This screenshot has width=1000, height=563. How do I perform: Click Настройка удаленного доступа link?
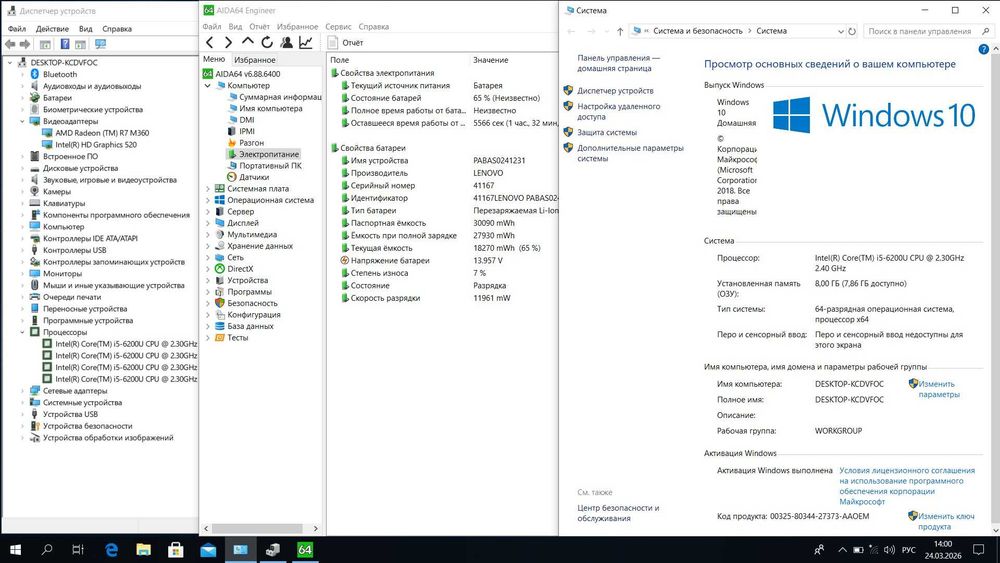[618, 112]
